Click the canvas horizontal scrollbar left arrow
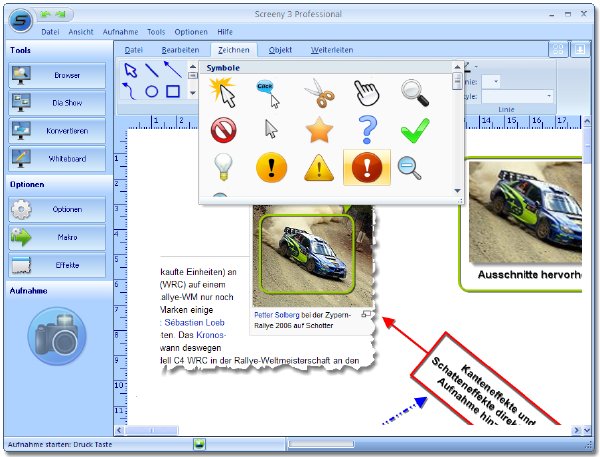The width and height of the screenshot is (600, 457). 119,430
